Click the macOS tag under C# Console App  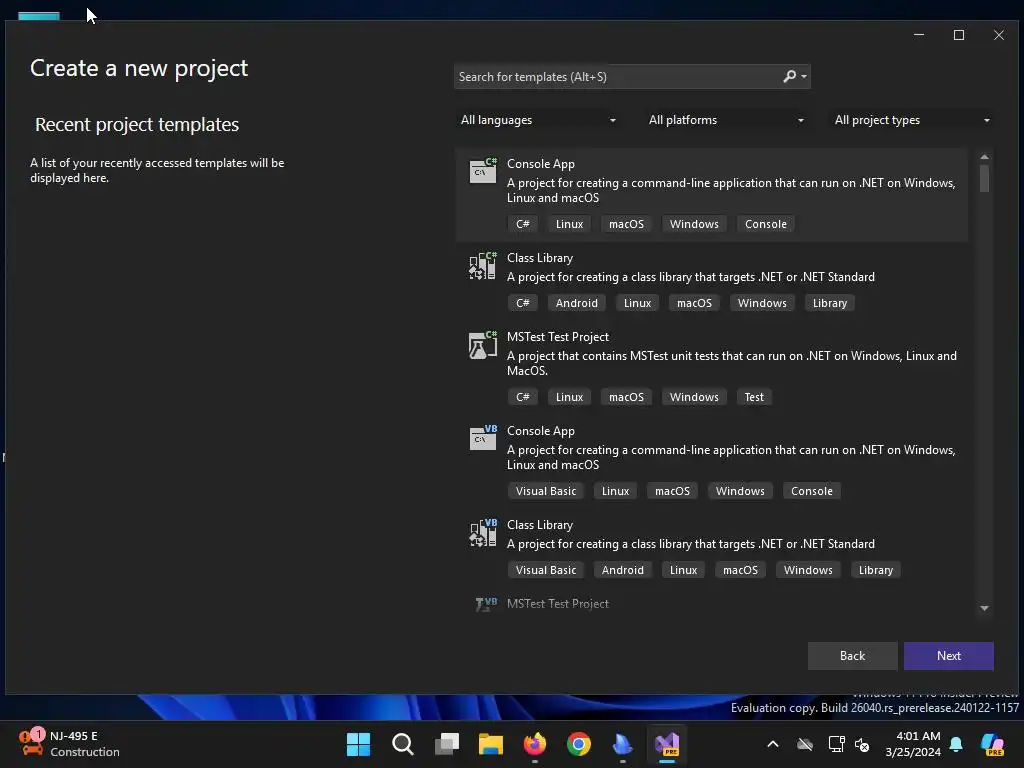(626, 224)
